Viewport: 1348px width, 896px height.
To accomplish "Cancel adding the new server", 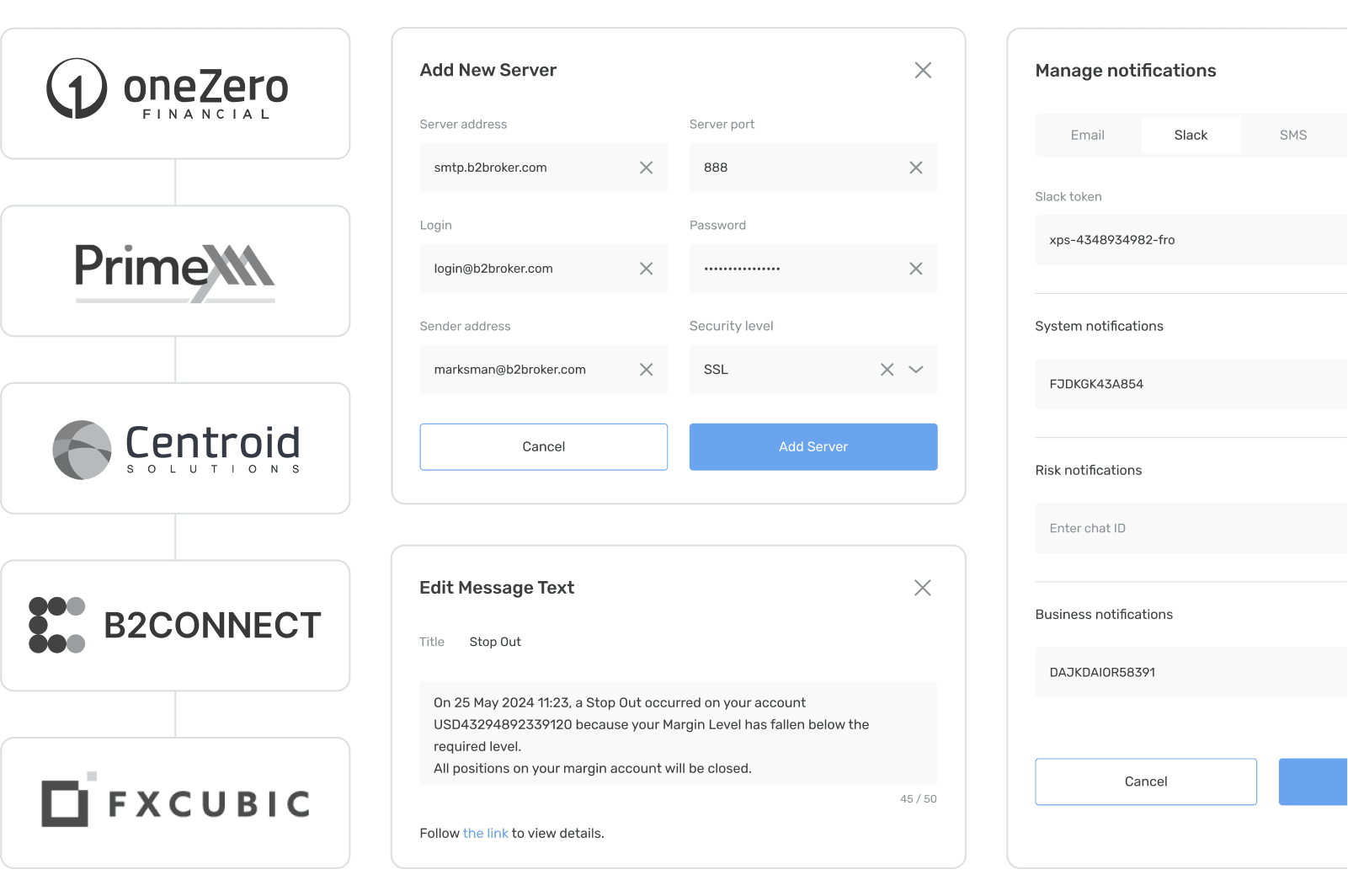I will click(544, 447).
